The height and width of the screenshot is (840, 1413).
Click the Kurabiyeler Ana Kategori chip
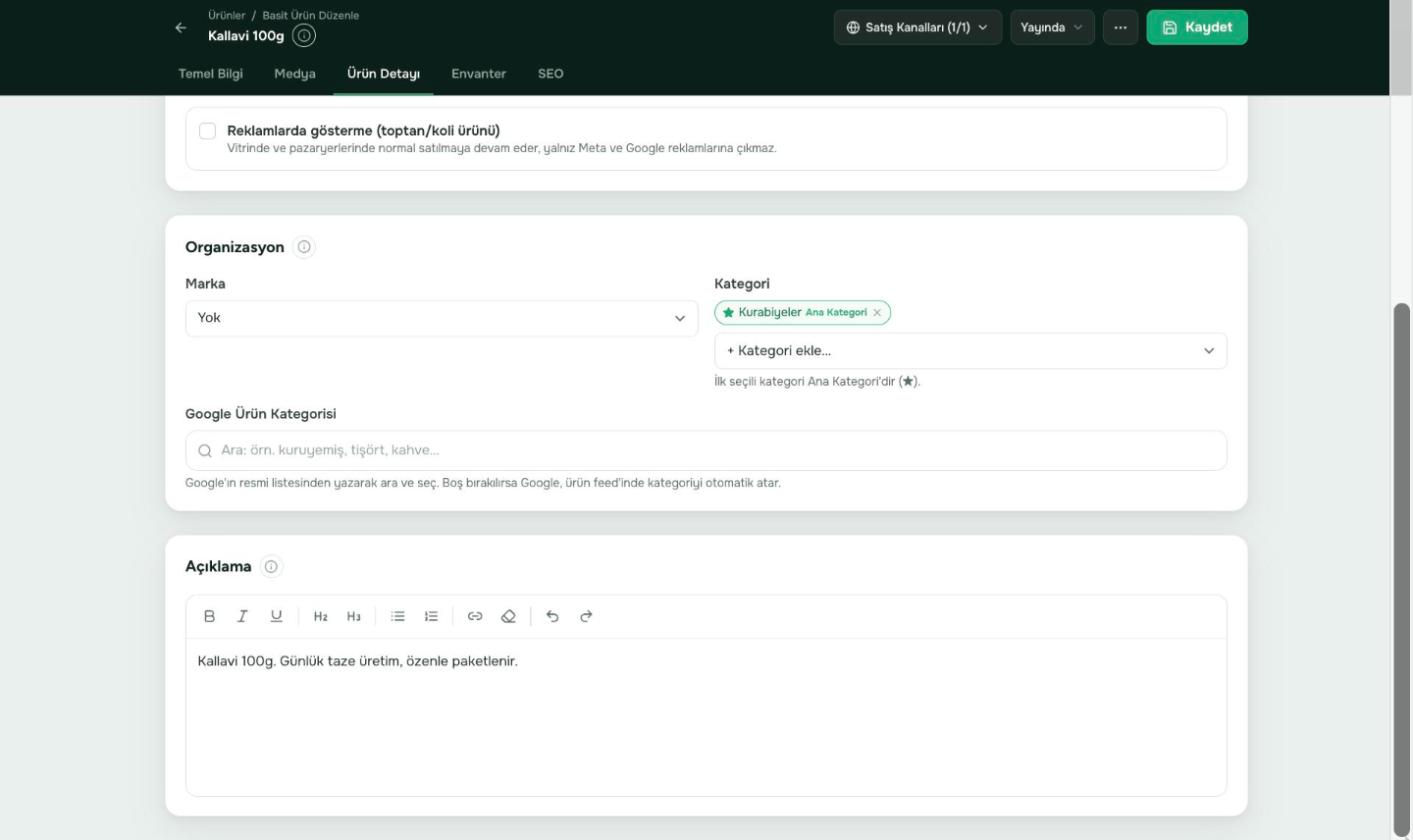pyautogui.click(x=803, y=313)
